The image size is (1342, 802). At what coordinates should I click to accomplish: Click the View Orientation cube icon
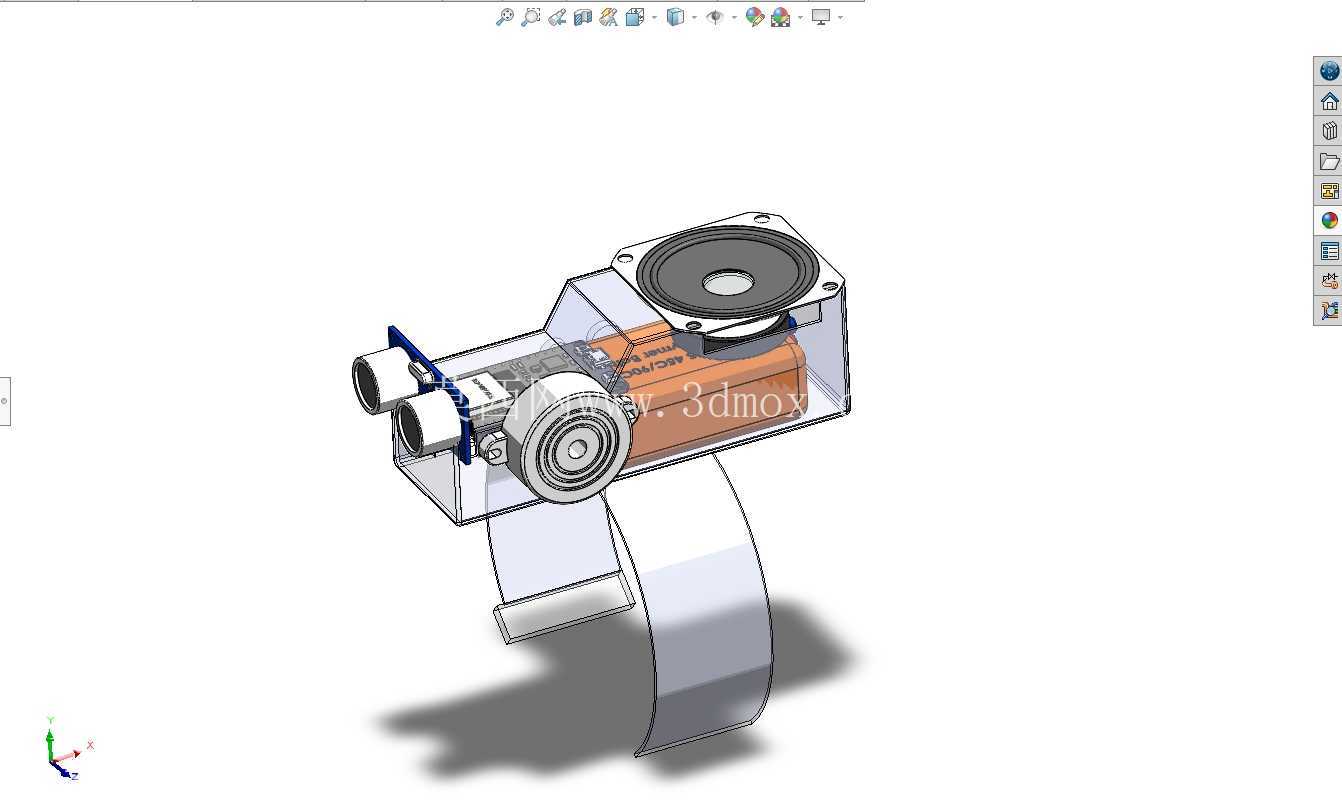[635, 17]
